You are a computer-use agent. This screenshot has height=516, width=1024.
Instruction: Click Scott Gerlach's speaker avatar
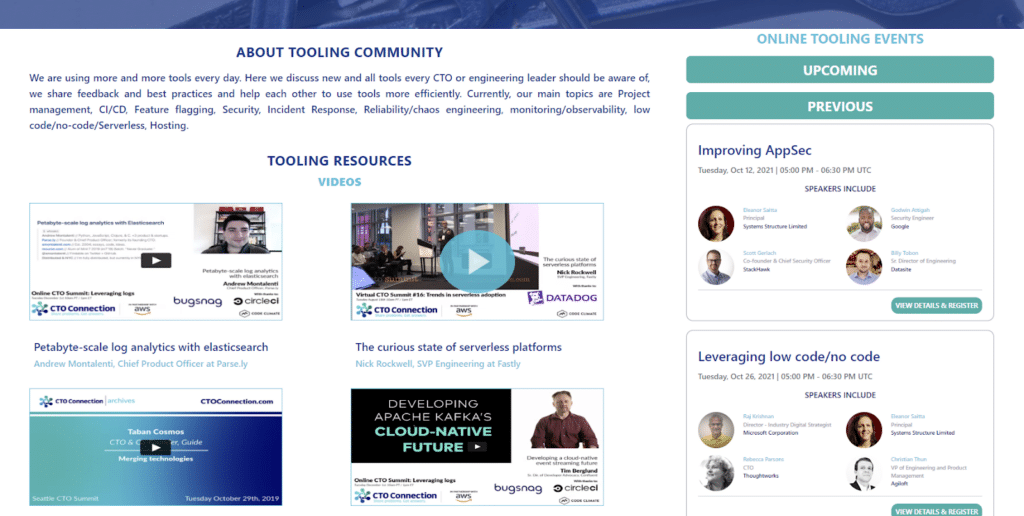716,267
